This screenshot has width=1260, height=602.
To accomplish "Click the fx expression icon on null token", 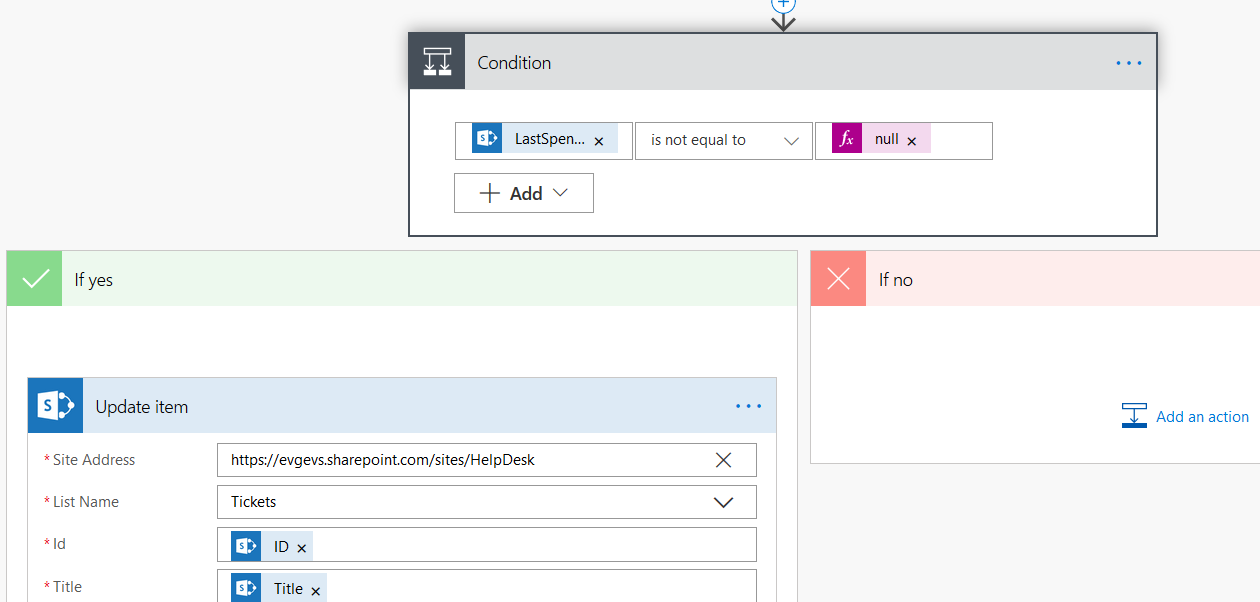I will pos(847,140).
